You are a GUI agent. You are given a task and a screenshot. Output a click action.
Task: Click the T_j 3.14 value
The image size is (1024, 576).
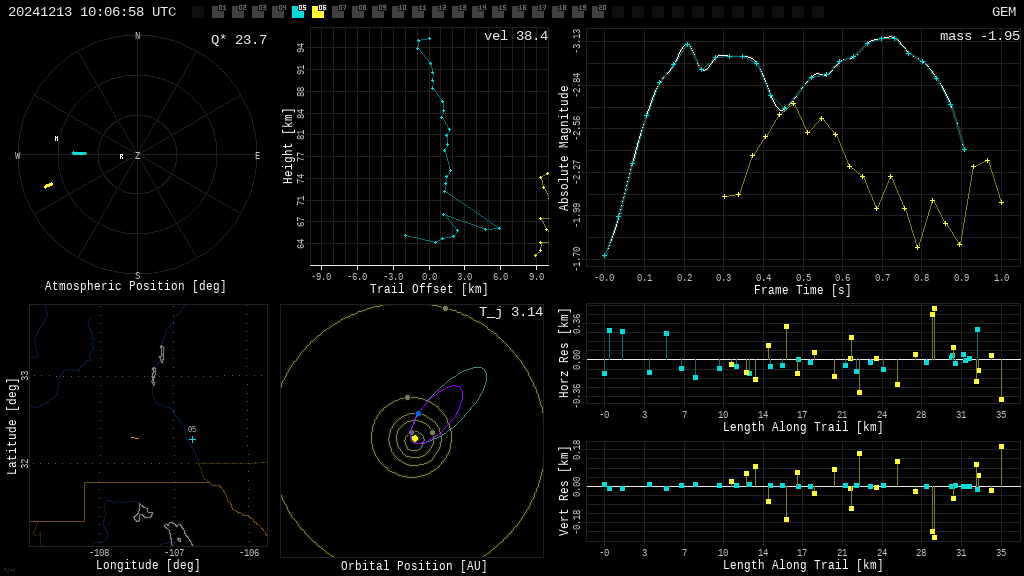(x=510, y=313)
